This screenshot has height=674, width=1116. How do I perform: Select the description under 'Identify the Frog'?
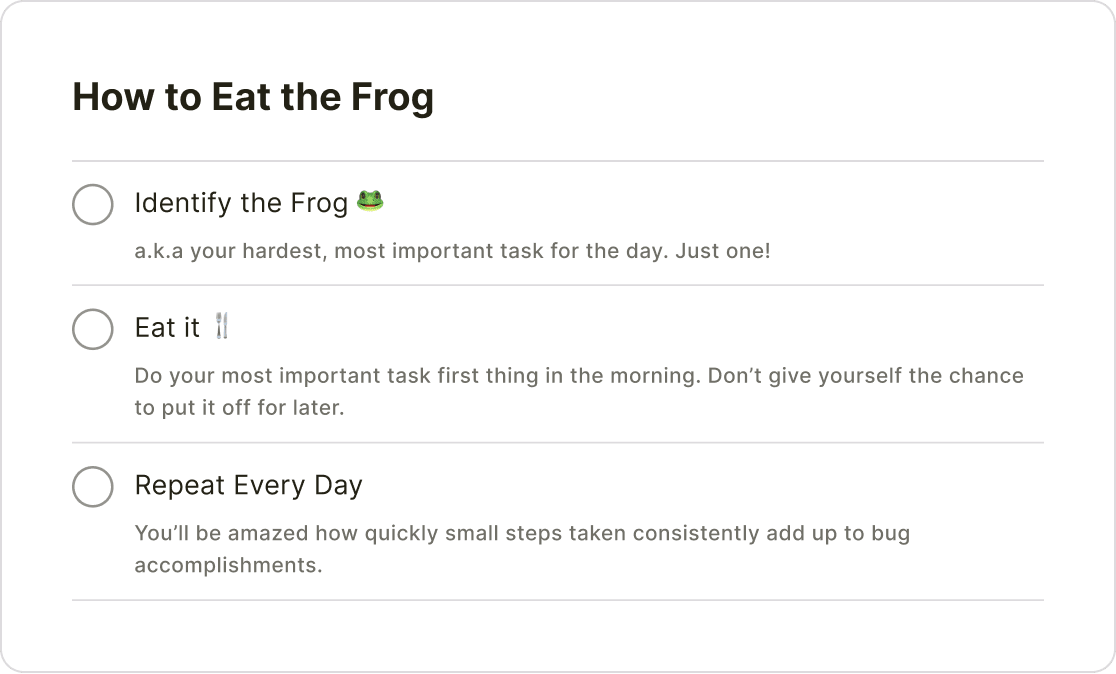tap(451, 251)
